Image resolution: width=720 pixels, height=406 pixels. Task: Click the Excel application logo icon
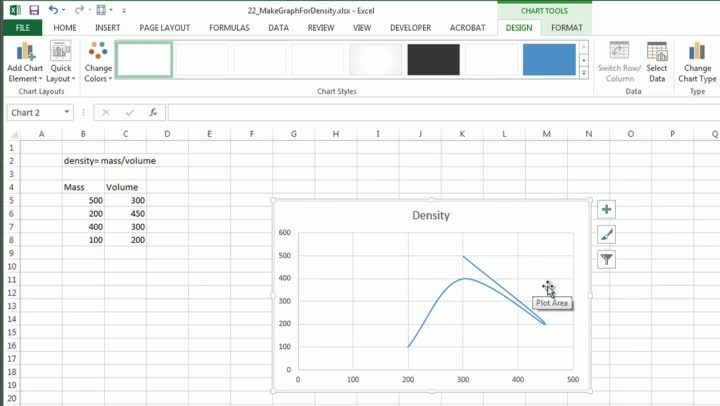click(15, 10)
